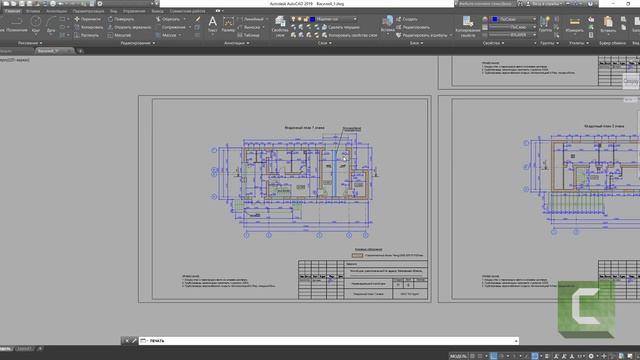
Task: Expand the Modify (Редактирование) panel
Action: [138, 43]
